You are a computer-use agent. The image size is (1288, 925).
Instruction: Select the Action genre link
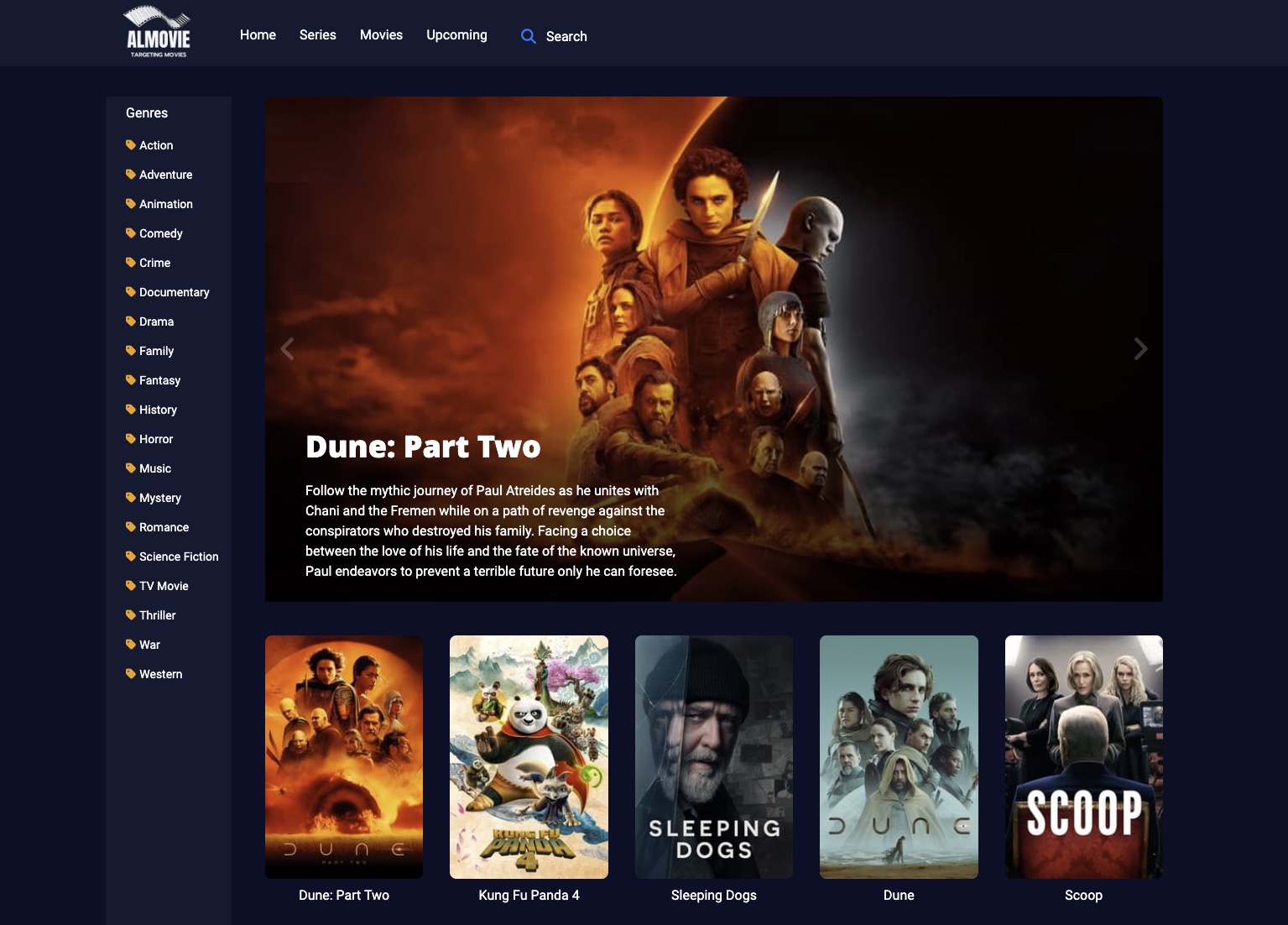(156, 145)
